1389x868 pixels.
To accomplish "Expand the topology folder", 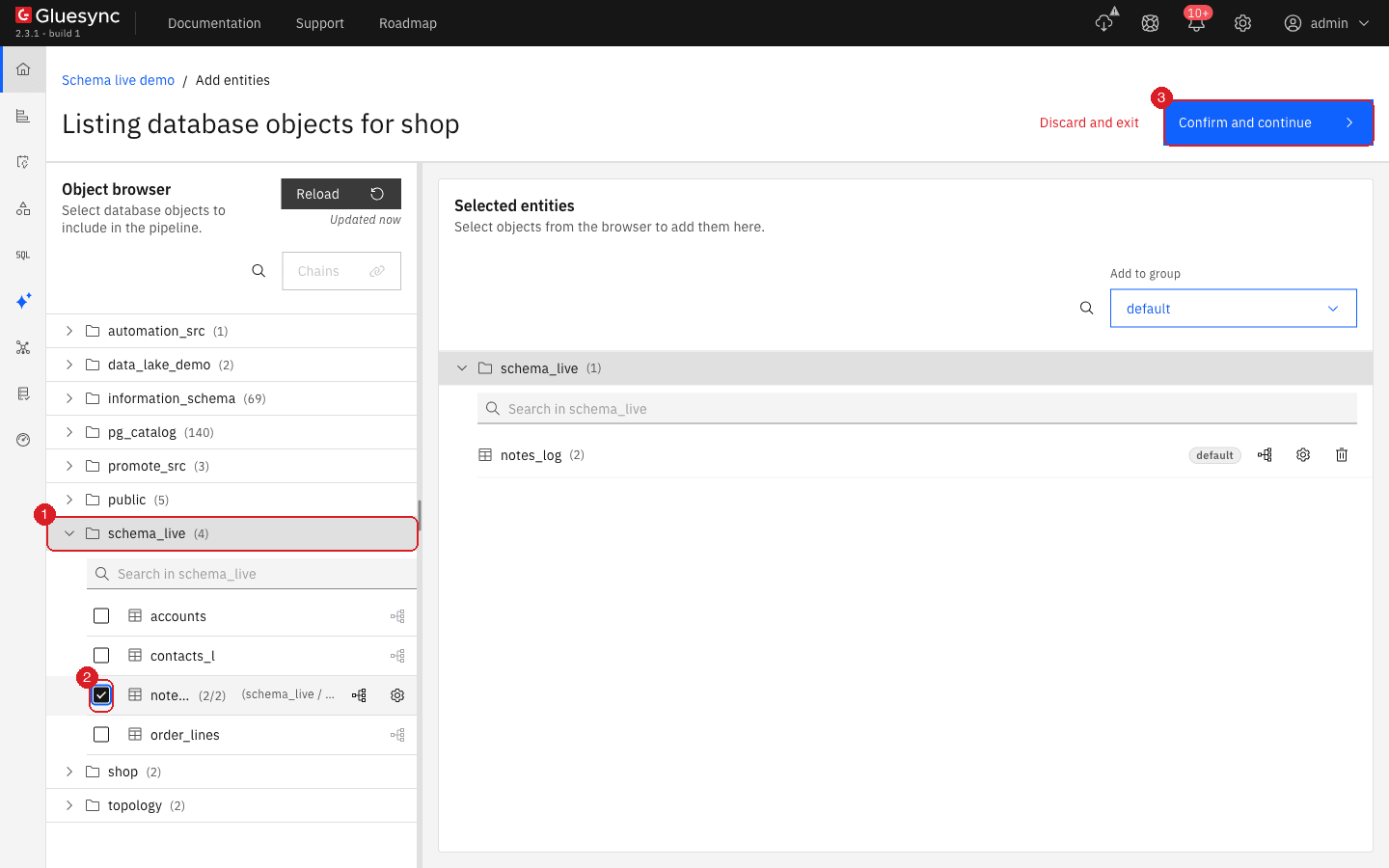I will (69, 805).
